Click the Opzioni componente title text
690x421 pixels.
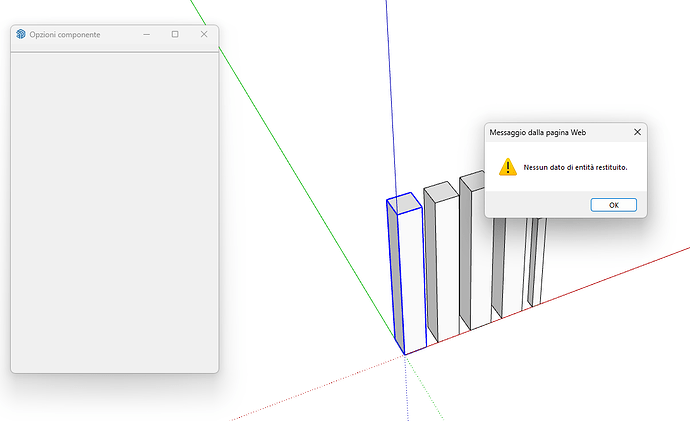(x=65, y=35)
